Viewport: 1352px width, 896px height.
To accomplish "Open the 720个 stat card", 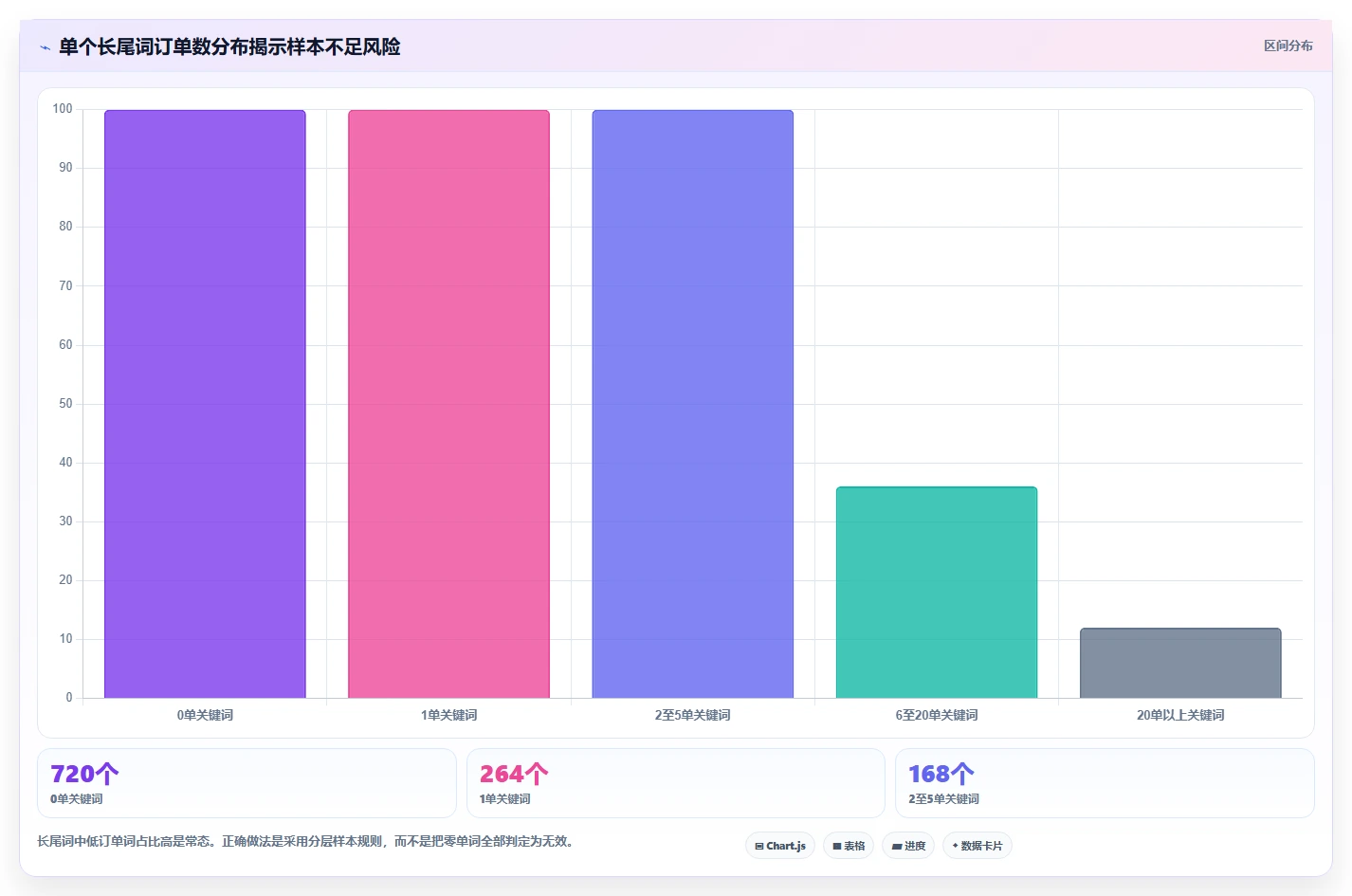I will tap(247, 783).
